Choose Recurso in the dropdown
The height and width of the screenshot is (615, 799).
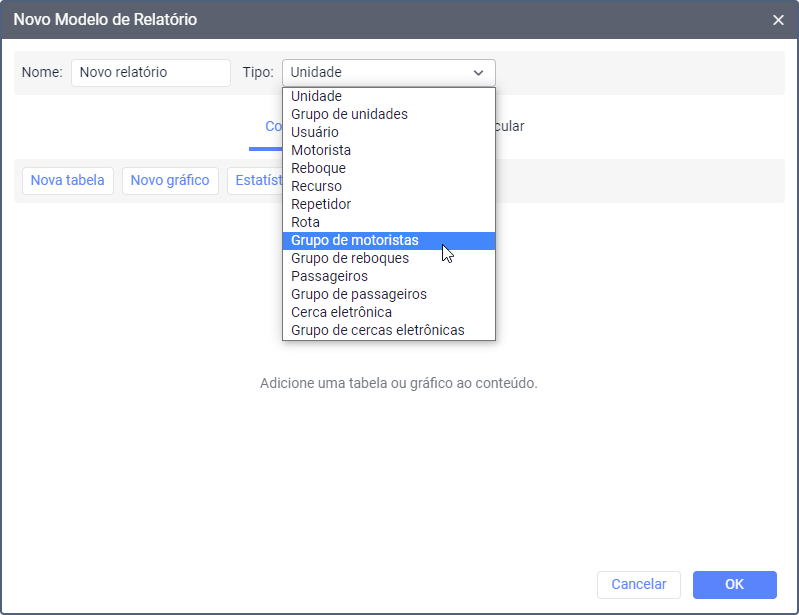click(x=316, y=186)
